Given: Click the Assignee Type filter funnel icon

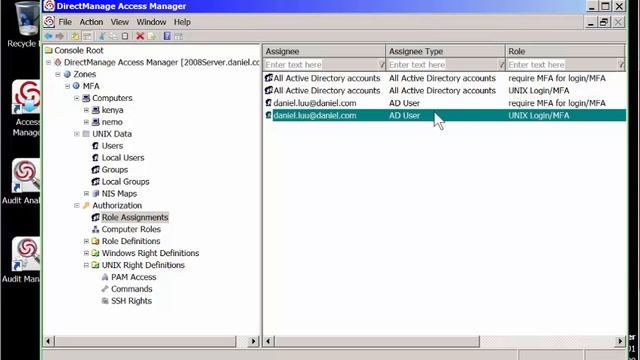Looking at the screenshot, I should (501, 64).
